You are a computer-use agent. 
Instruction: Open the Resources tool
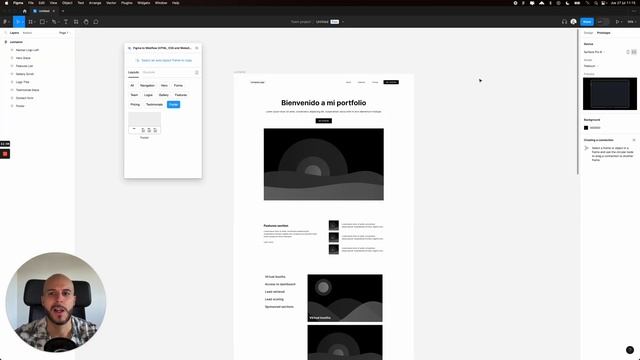point(76,22)
